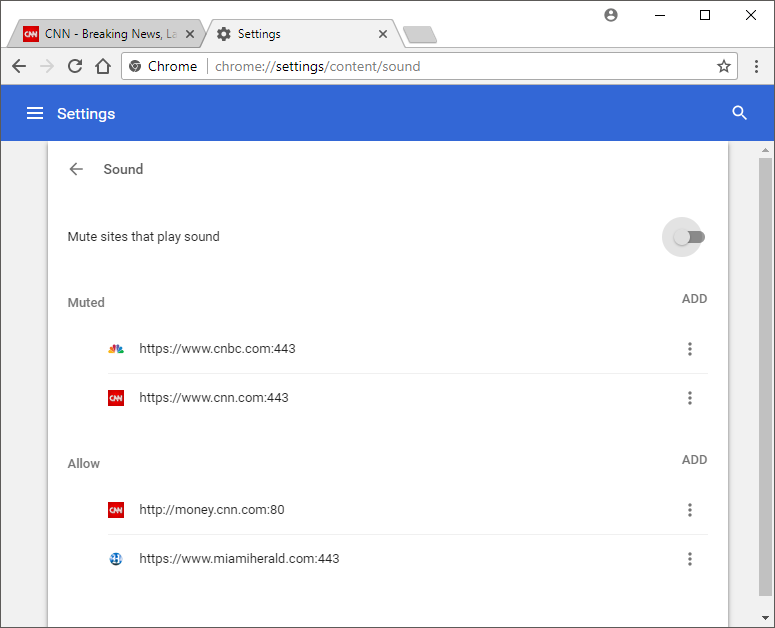This screenshot has height=628, width=775.
Task: Add a site to the Allow list
Action: 694,460
